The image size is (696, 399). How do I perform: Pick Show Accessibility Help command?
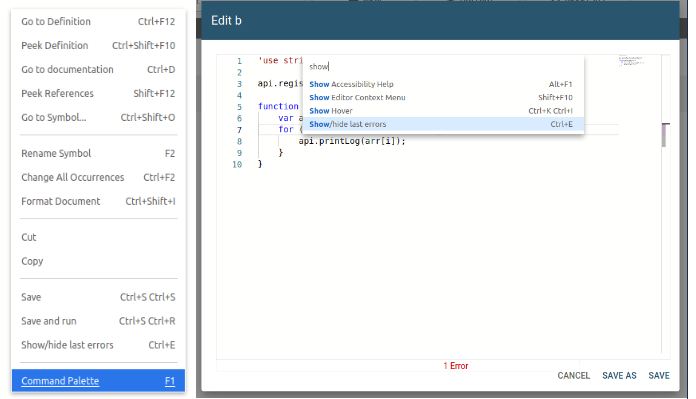click(443, 84)
